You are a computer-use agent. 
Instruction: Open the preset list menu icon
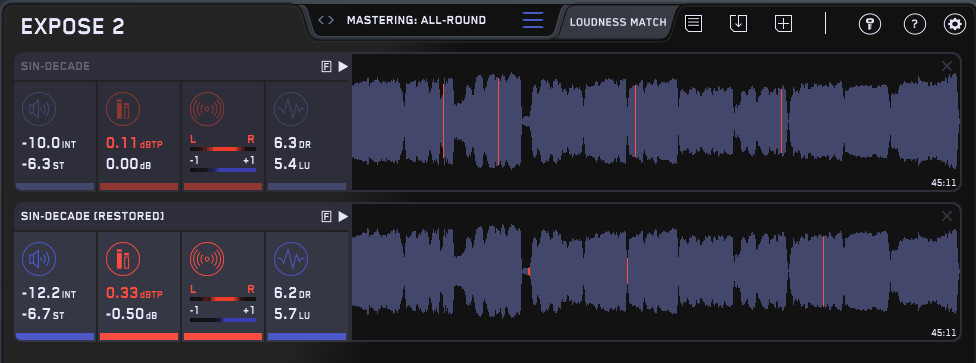(533, 20)
